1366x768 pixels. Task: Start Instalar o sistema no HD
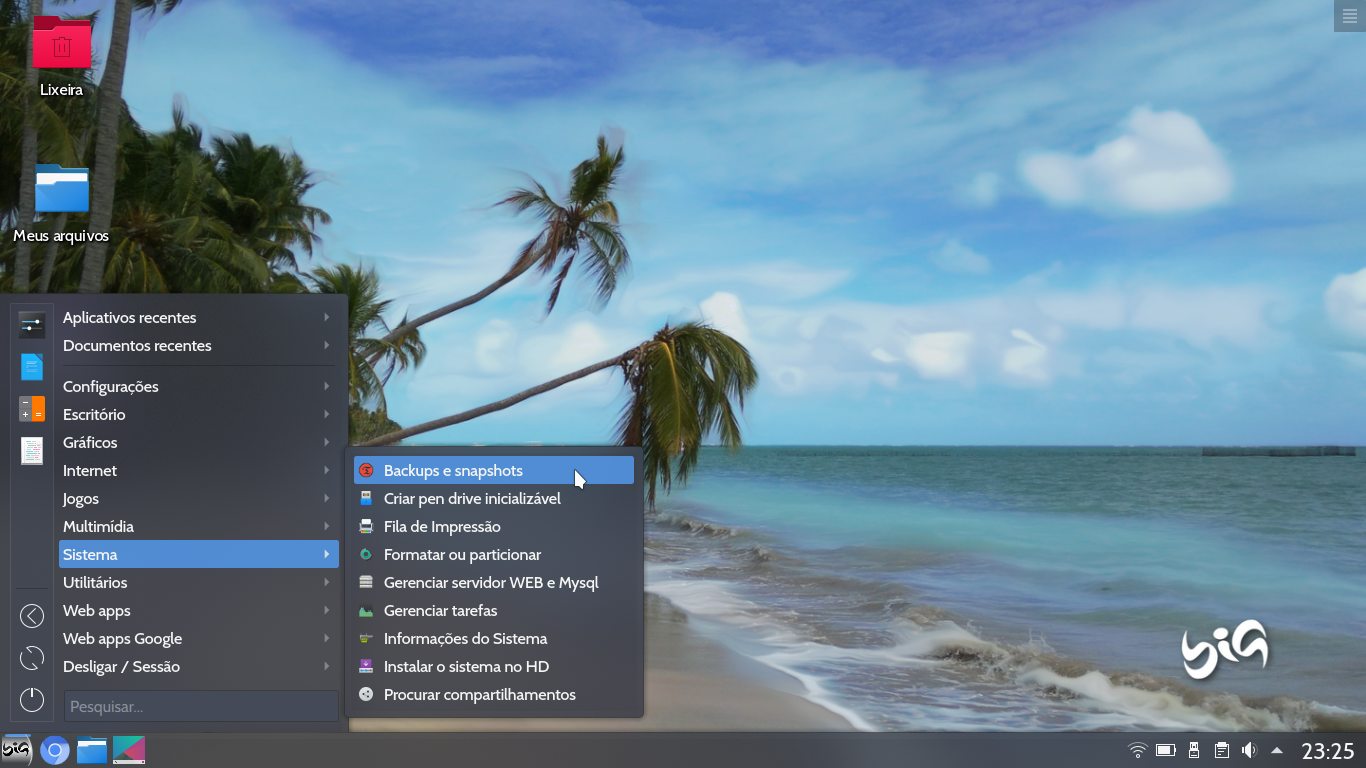[x=494, y=666]
